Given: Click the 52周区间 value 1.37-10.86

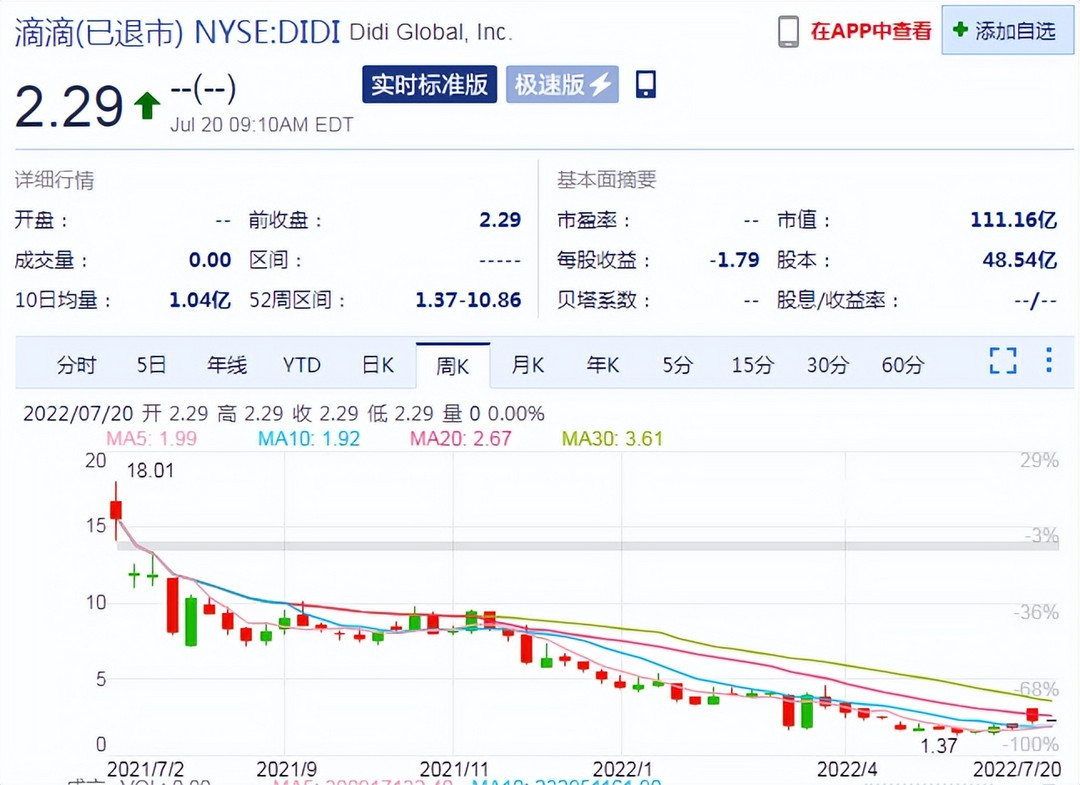Looking at the screenshot, I should click(x=468, y=300).
